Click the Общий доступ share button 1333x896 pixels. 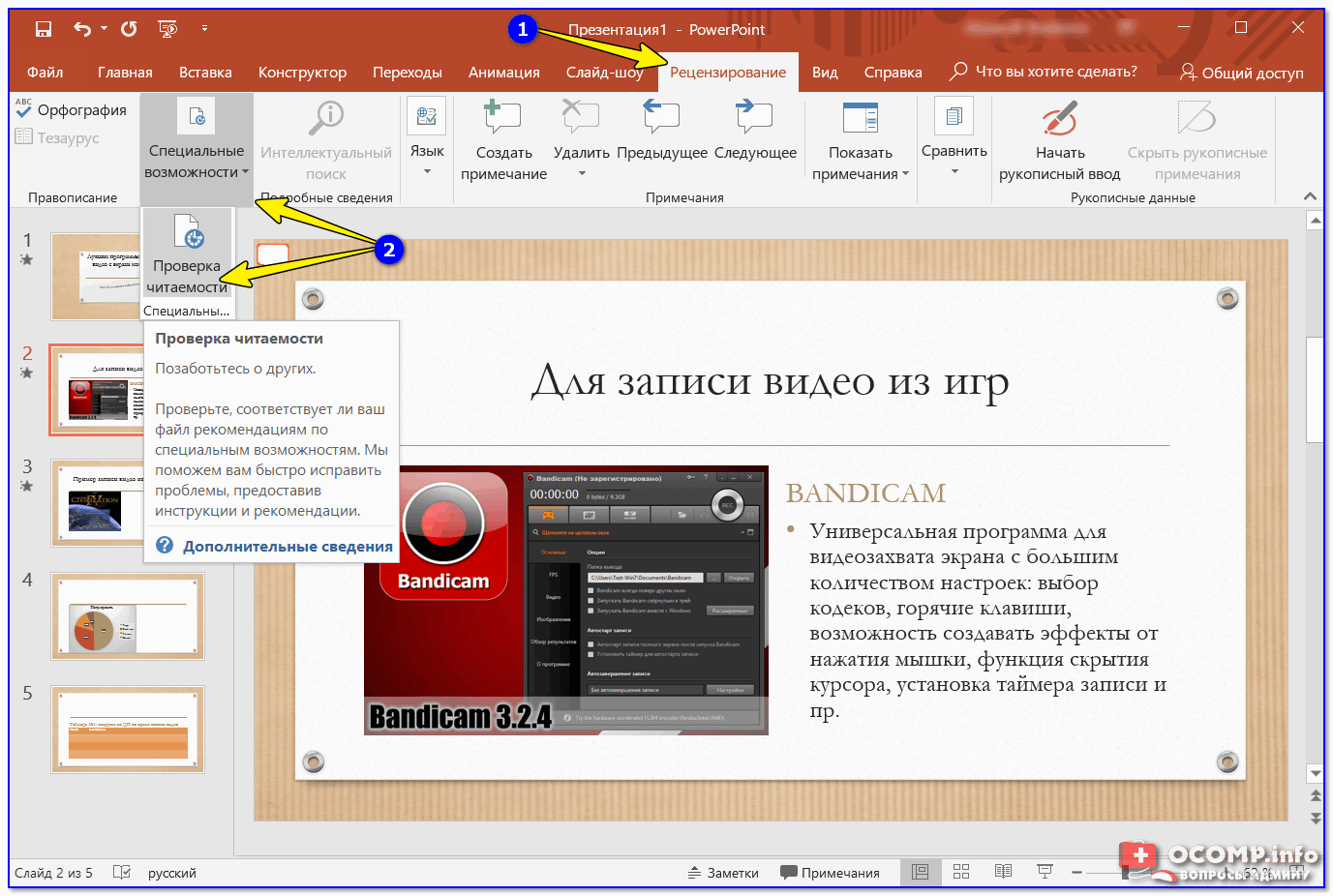click(1242, 73)
